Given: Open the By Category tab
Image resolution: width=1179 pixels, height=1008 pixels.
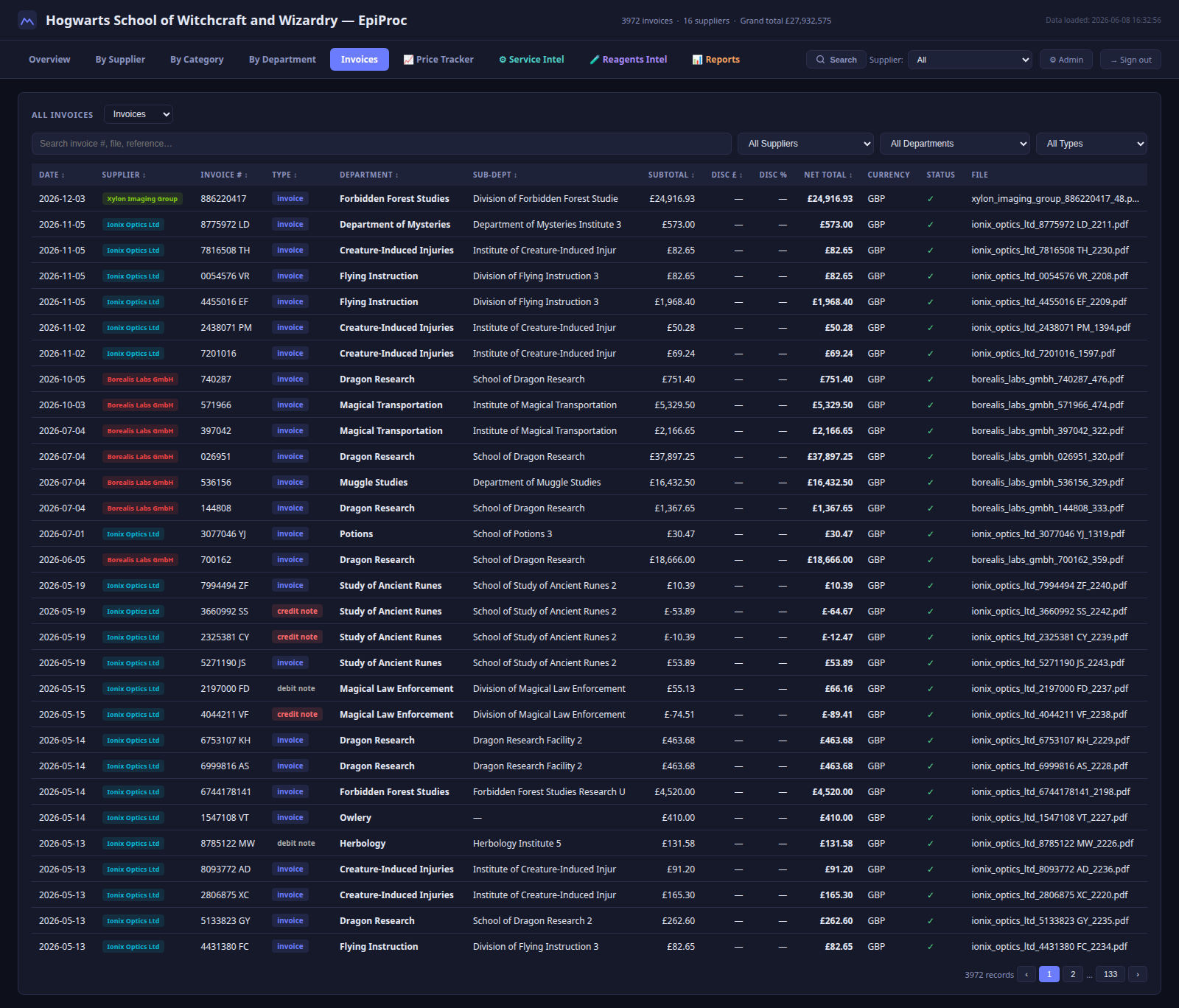Looking at the screenshot, I should pos(197,60).
